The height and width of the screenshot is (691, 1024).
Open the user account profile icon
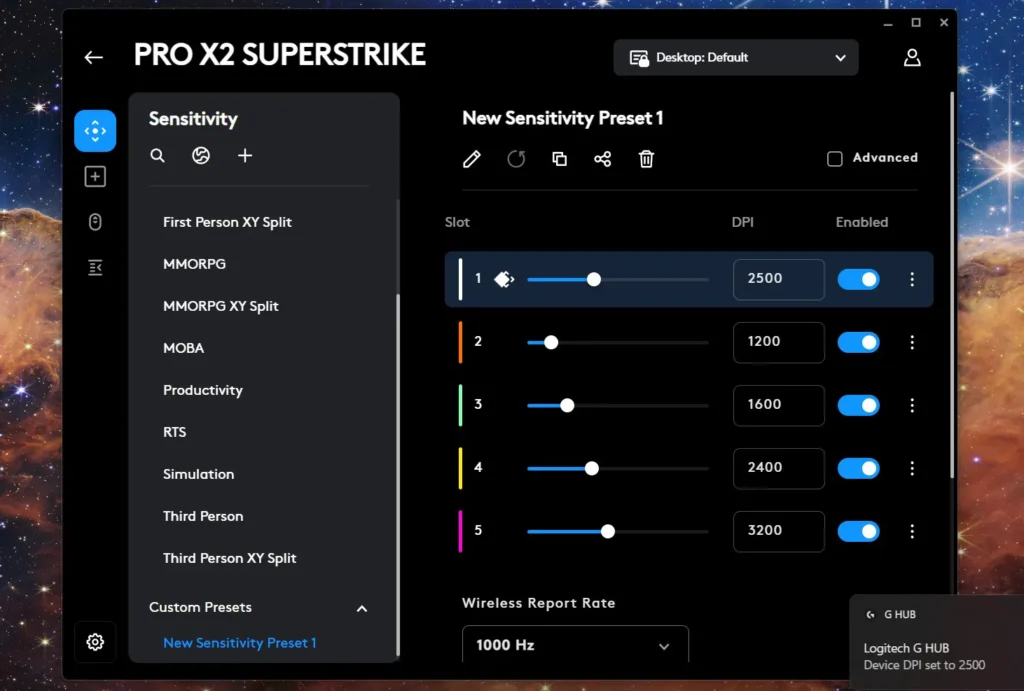click(x=911, y=58)
